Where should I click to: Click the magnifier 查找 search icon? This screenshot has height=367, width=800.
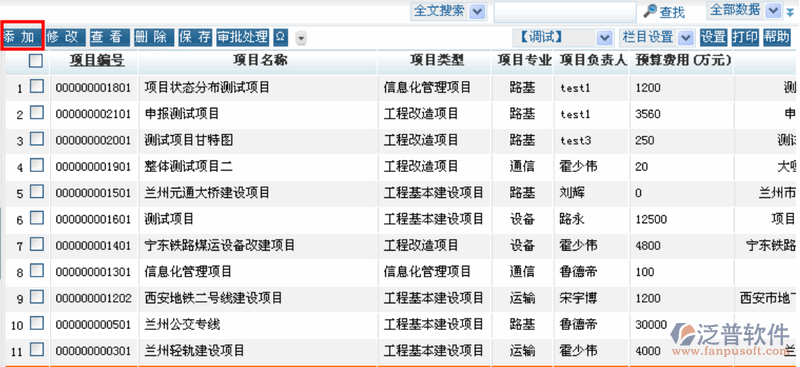click(650, 11)
